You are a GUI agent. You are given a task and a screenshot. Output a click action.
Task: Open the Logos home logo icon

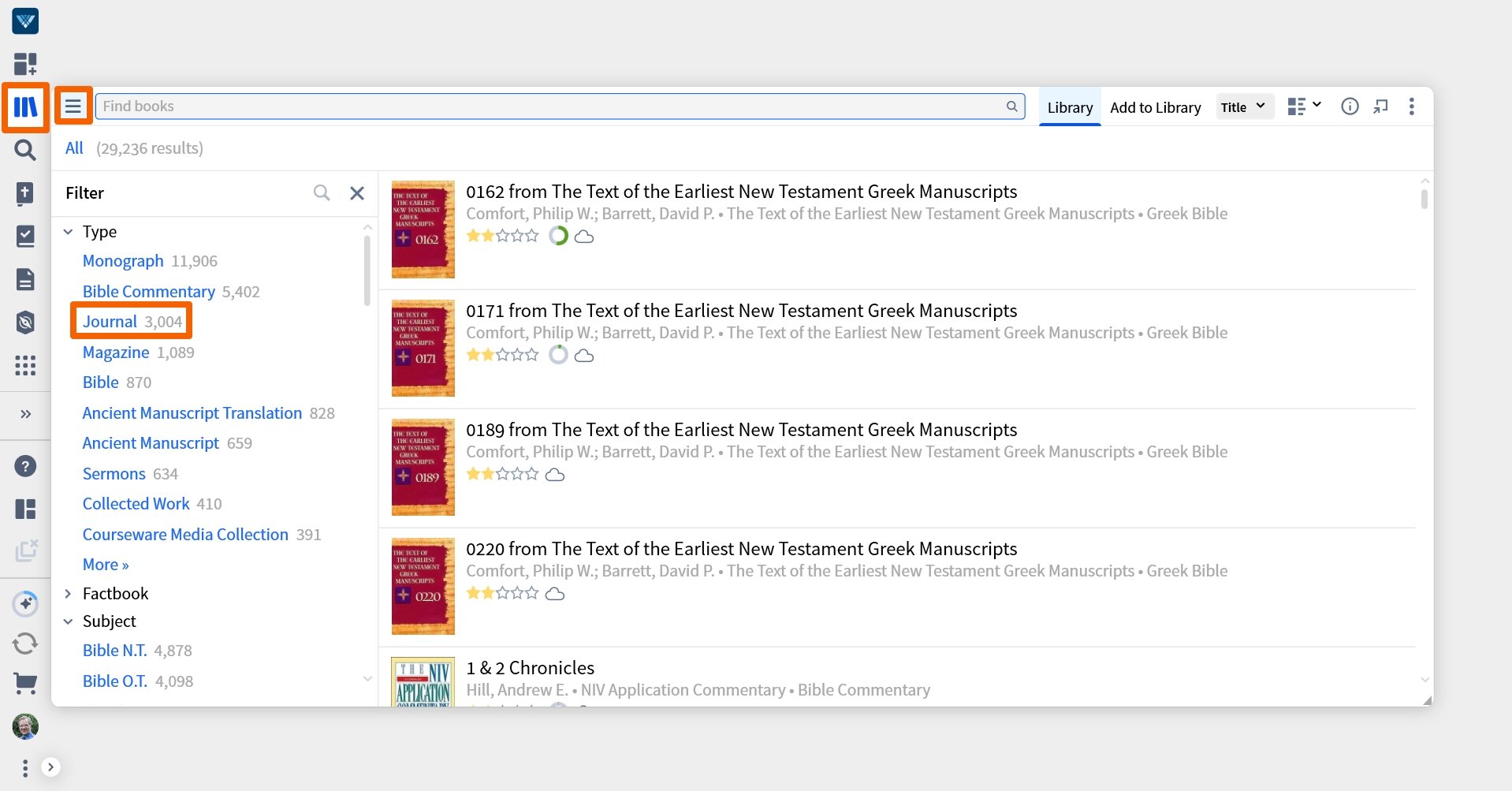[25, 21]
